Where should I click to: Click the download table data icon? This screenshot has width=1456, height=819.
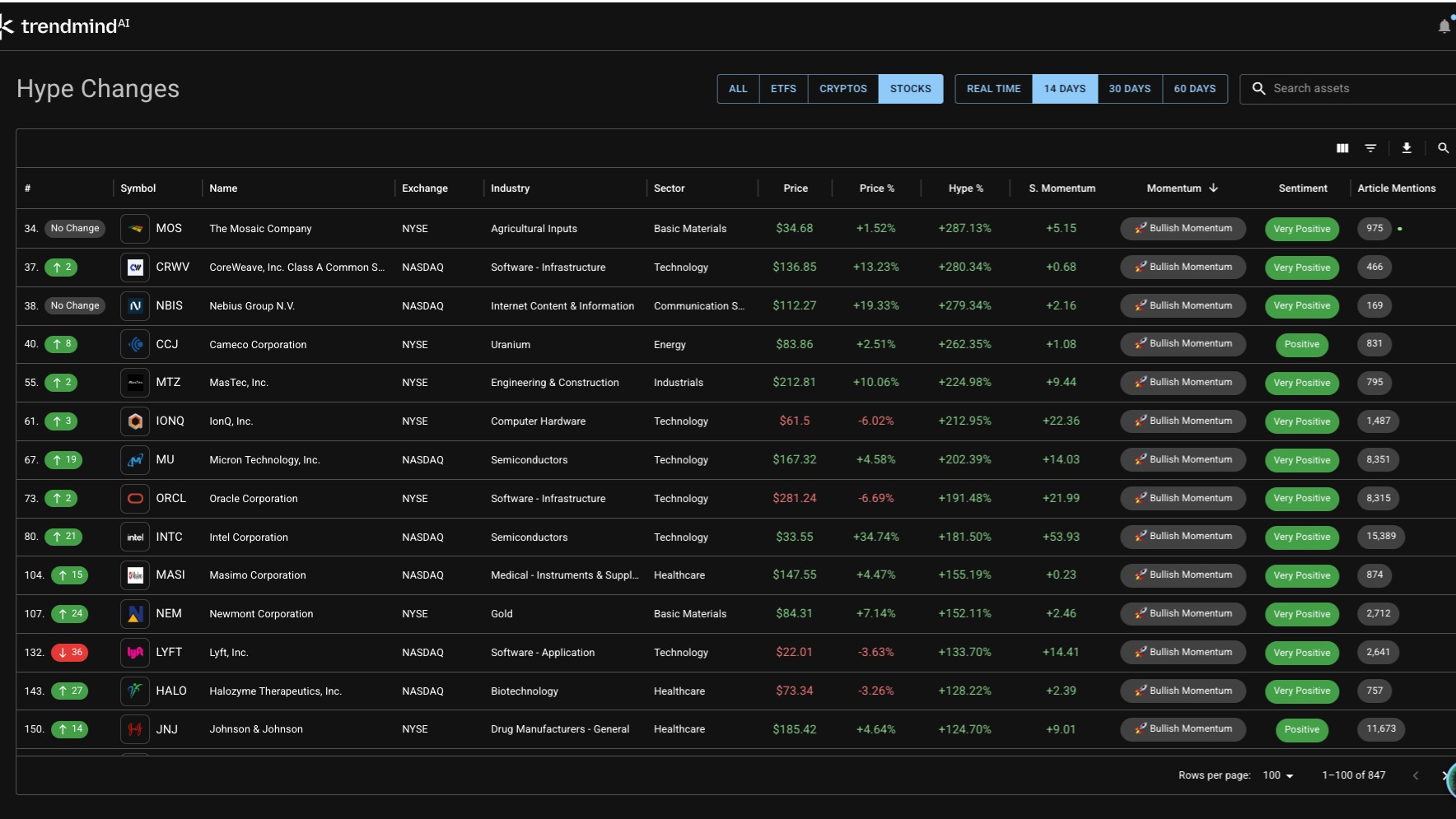point(1407,148)
